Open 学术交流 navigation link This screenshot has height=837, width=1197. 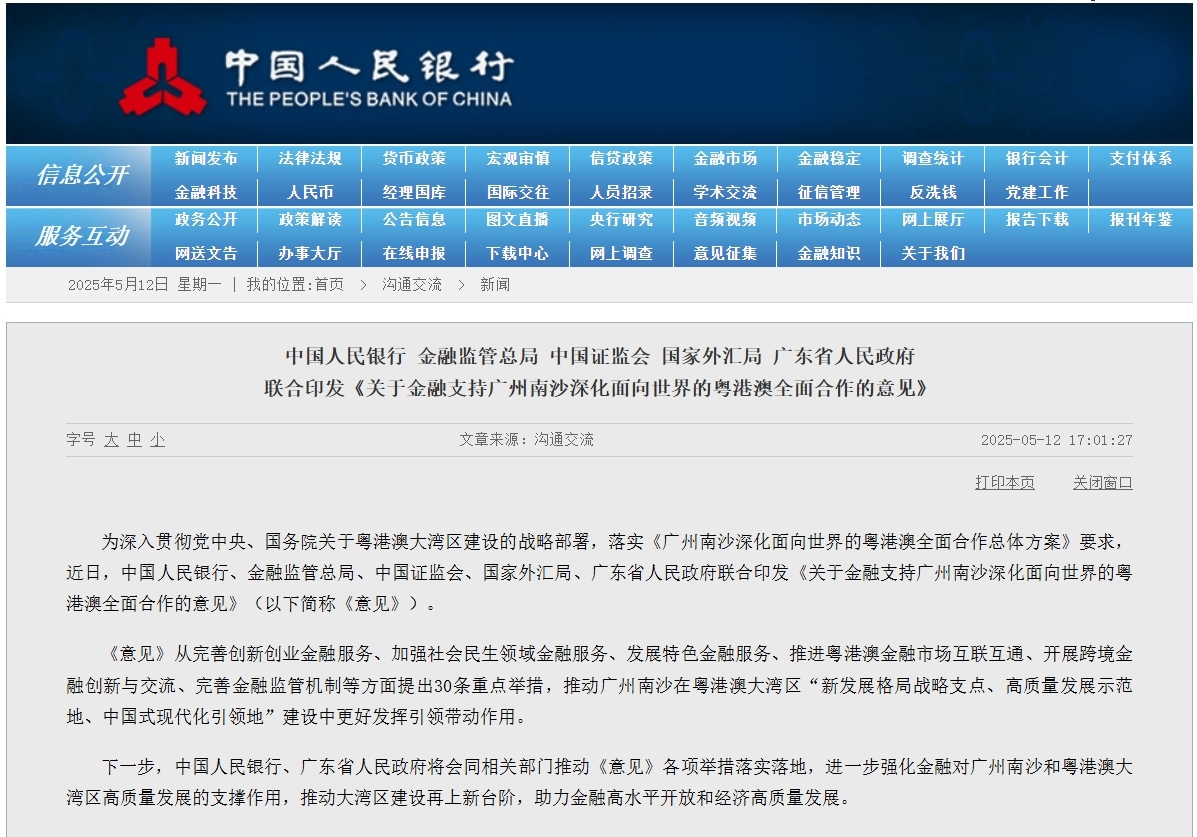[x=725, y=192]
